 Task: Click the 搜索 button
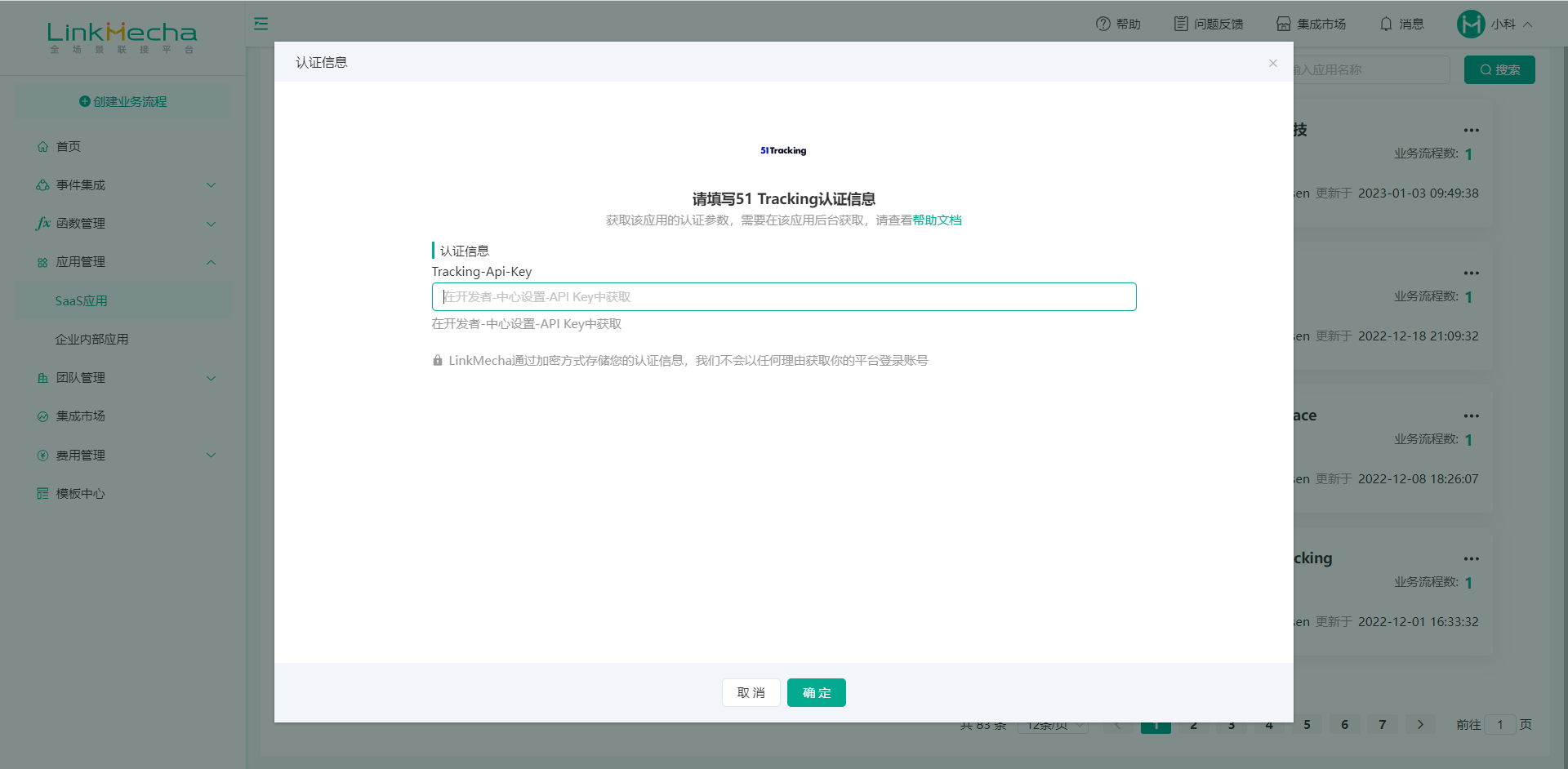(1499, 70)
